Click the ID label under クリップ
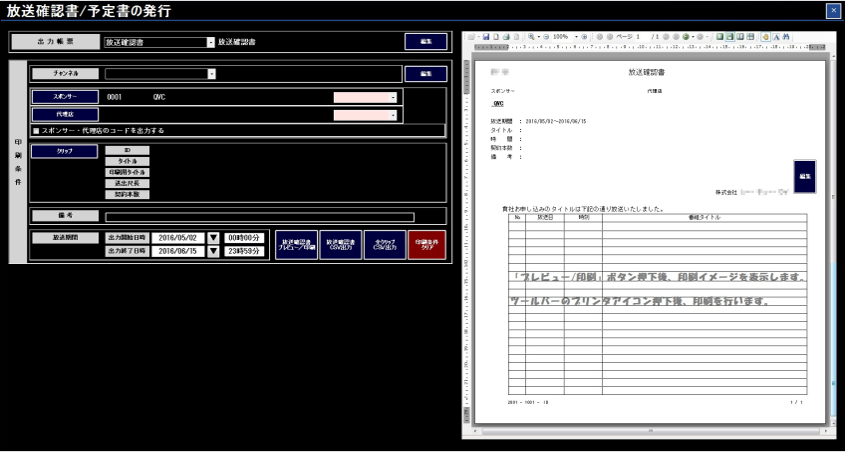Screen dimensions: 845x452 pyautogui.click(x=127, y=150)
